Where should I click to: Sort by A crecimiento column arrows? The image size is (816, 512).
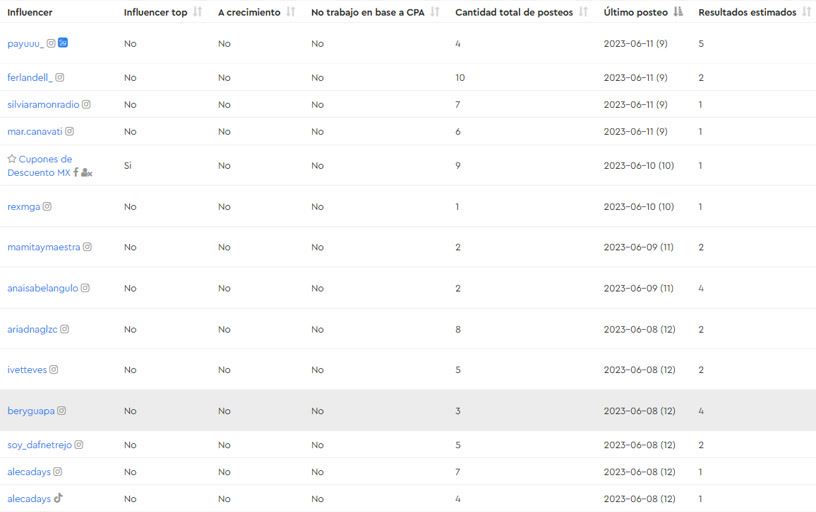point(290,11)
